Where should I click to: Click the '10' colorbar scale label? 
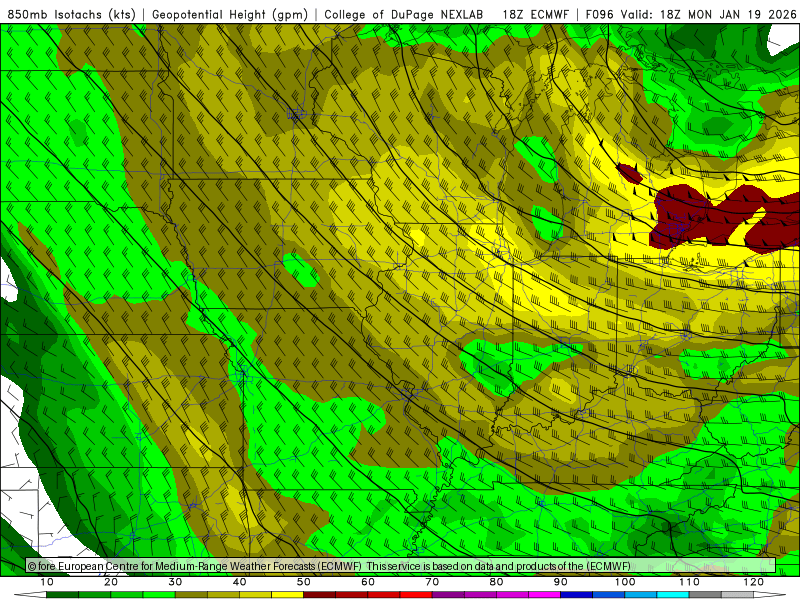tap(46, 582)
